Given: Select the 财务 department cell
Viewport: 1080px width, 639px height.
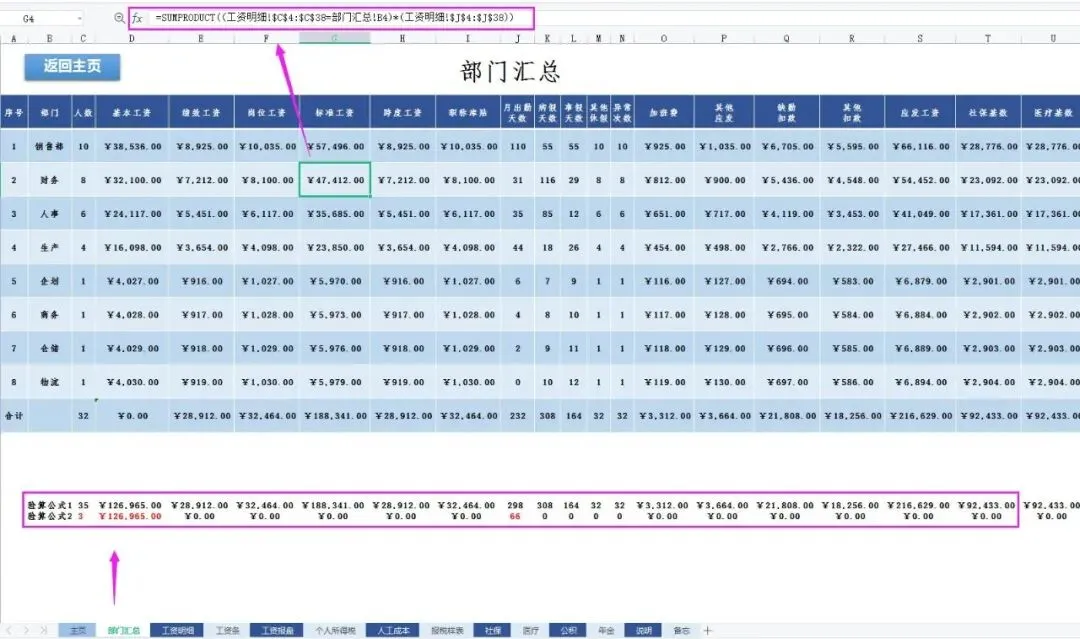Looking at the screenshot, I should point(50,180).
